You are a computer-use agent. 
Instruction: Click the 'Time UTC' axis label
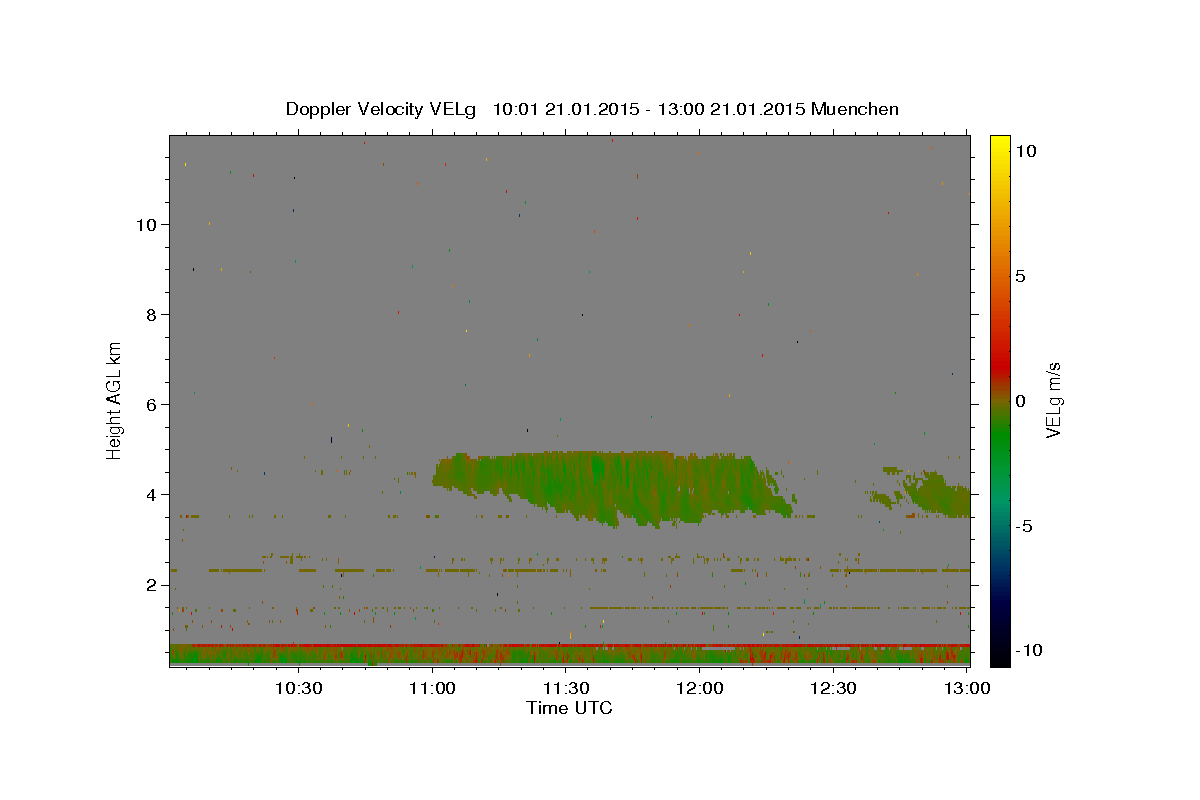click(x=569, y=708)
